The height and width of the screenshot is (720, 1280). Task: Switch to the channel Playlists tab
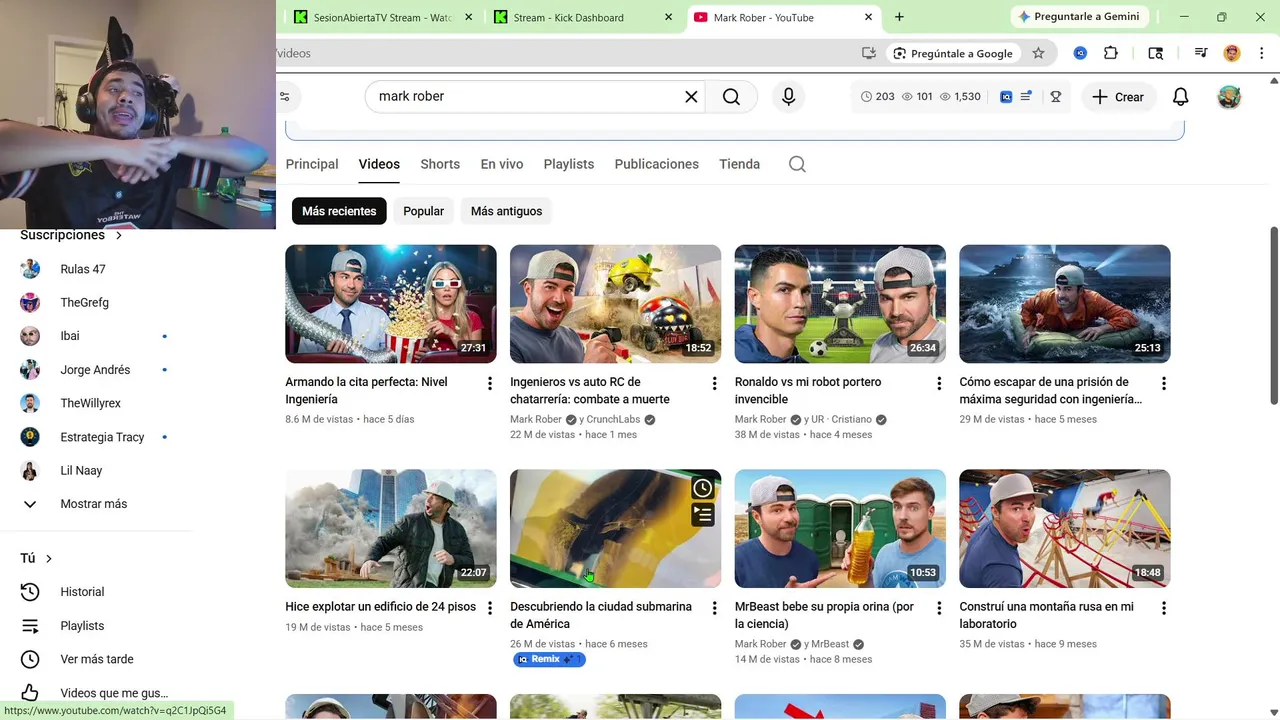569,164
